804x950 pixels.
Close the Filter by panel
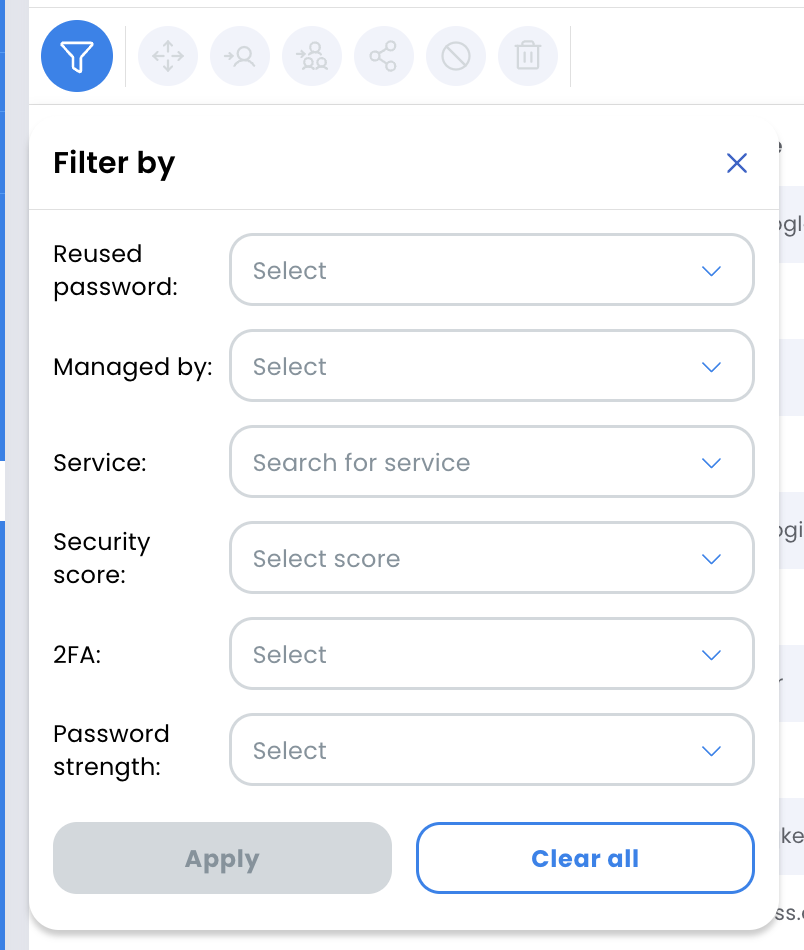(x=737, y=163)
